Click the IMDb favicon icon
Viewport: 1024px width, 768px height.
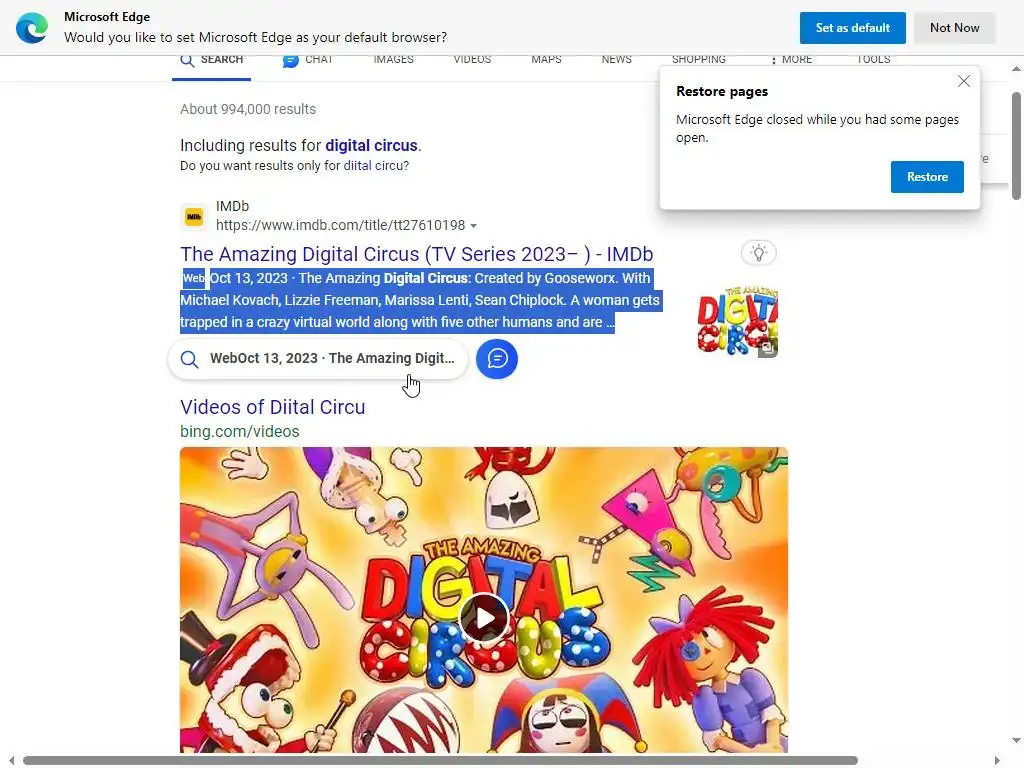193,216
